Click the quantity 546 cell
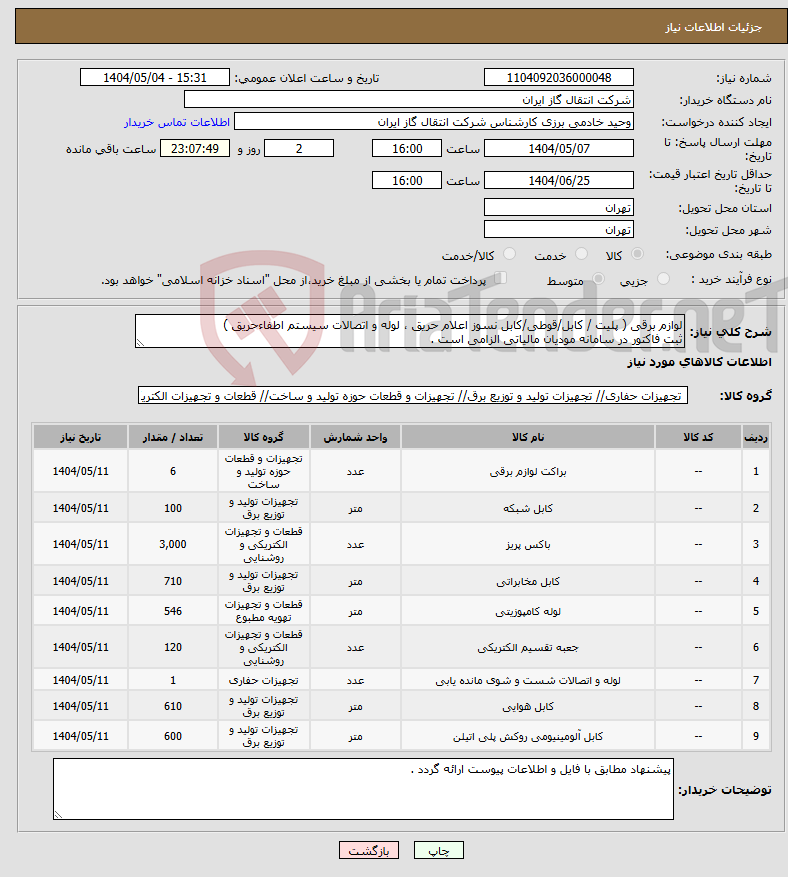 coord(173,611)
